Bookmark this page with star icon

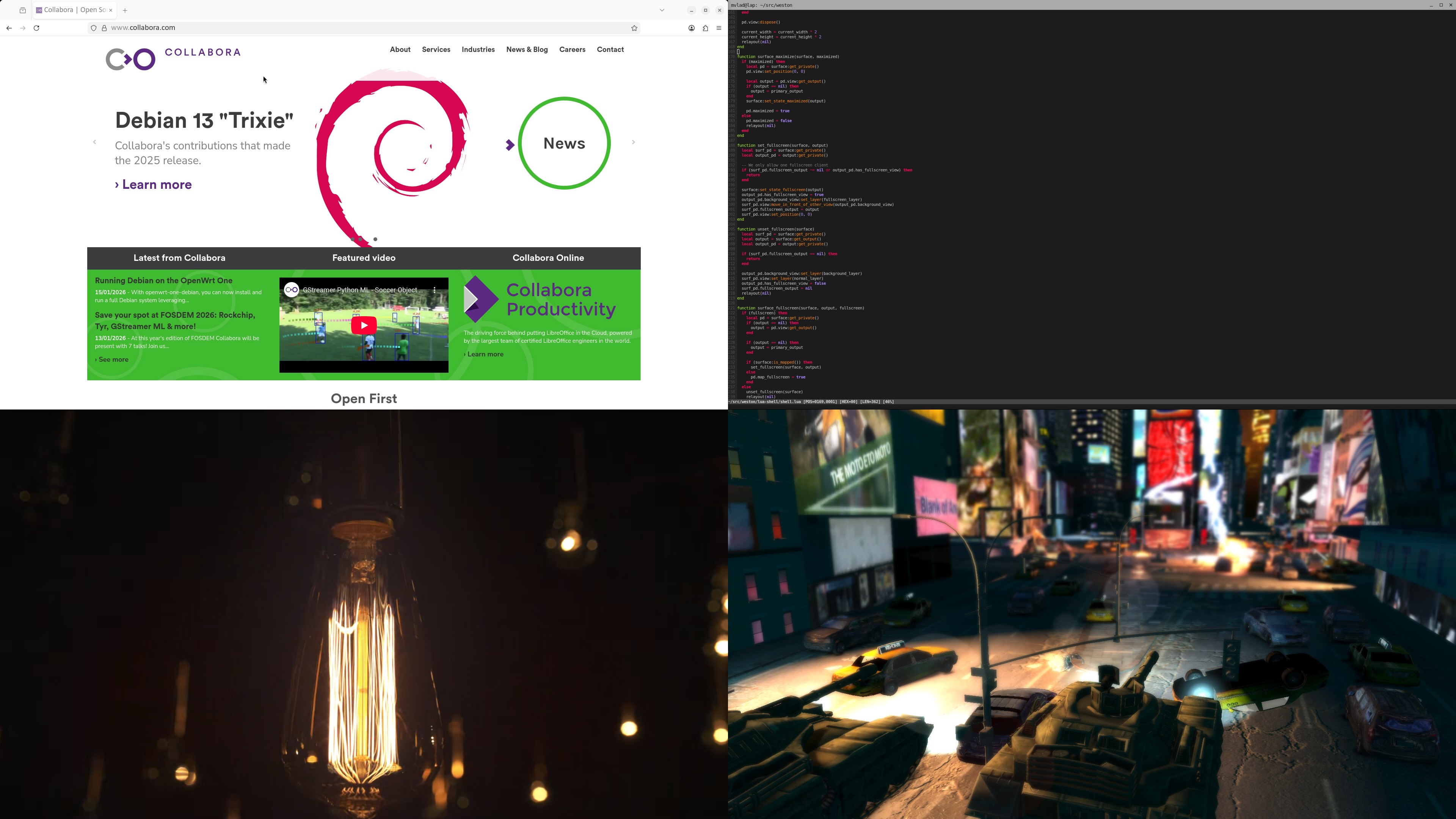(634, 28)
